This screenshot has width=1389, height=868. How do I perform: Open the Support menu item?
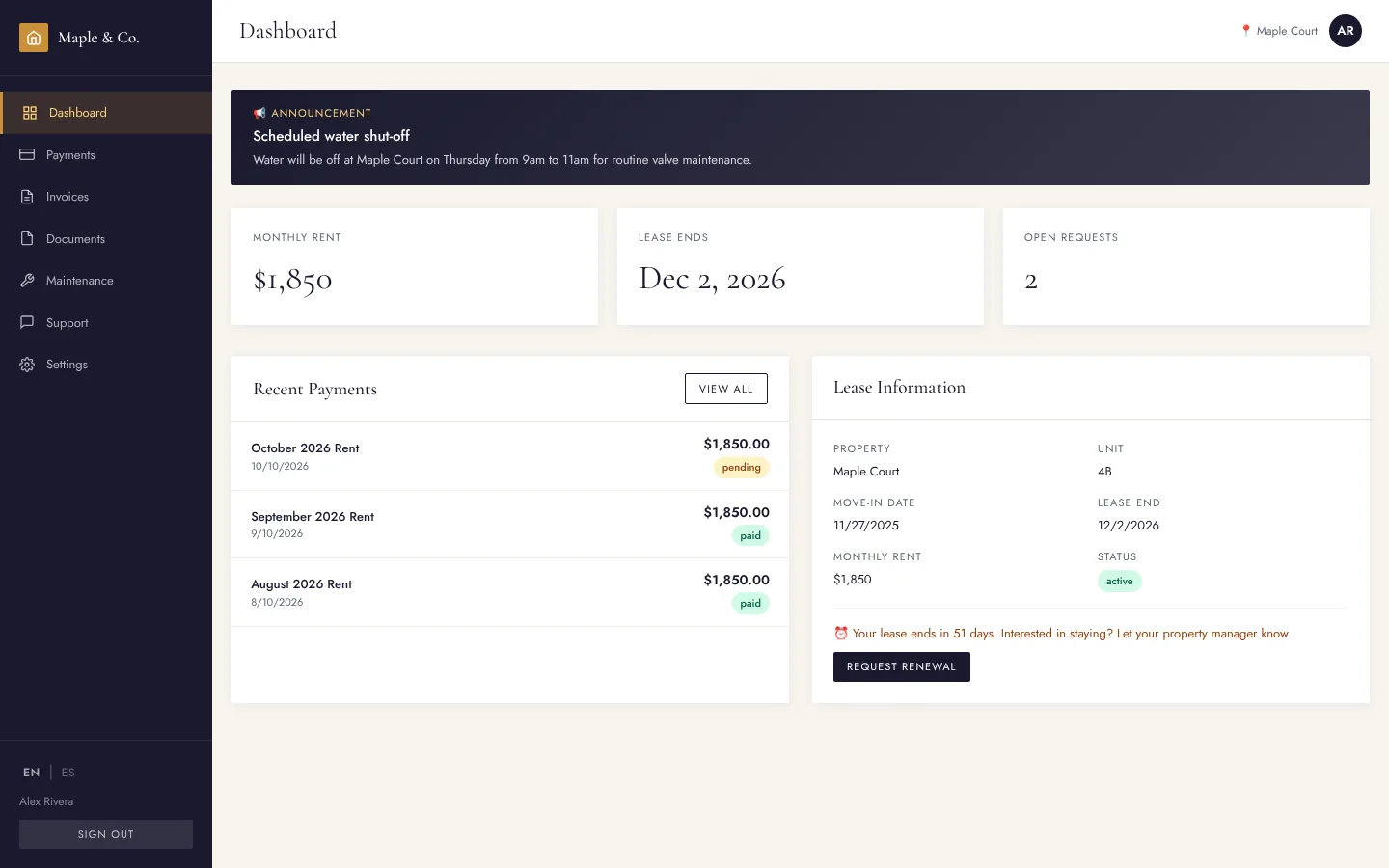point(106,322)
